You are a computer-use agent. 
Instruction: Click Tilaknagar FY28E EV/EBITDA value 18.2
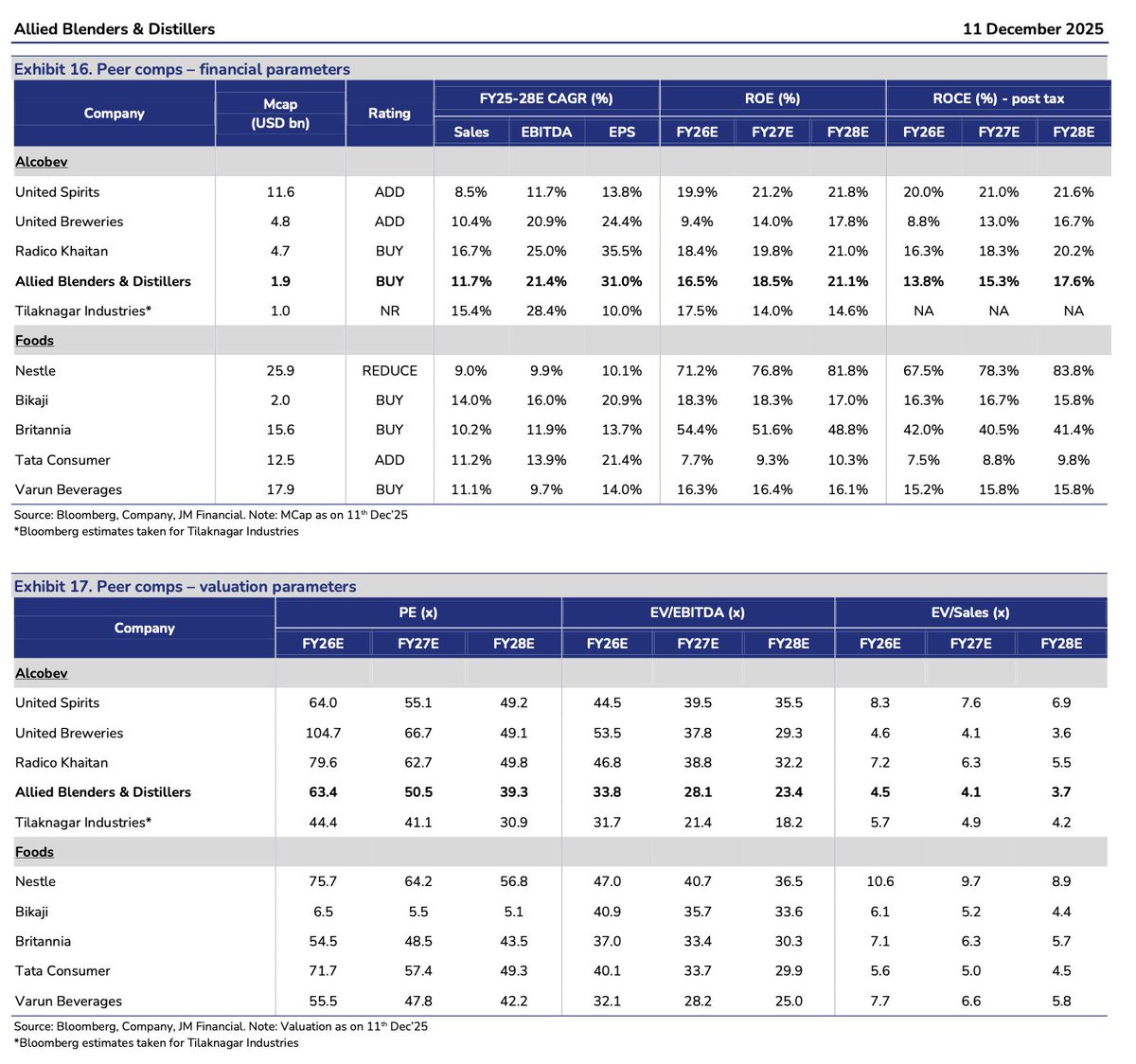click(x=789, y=823)
